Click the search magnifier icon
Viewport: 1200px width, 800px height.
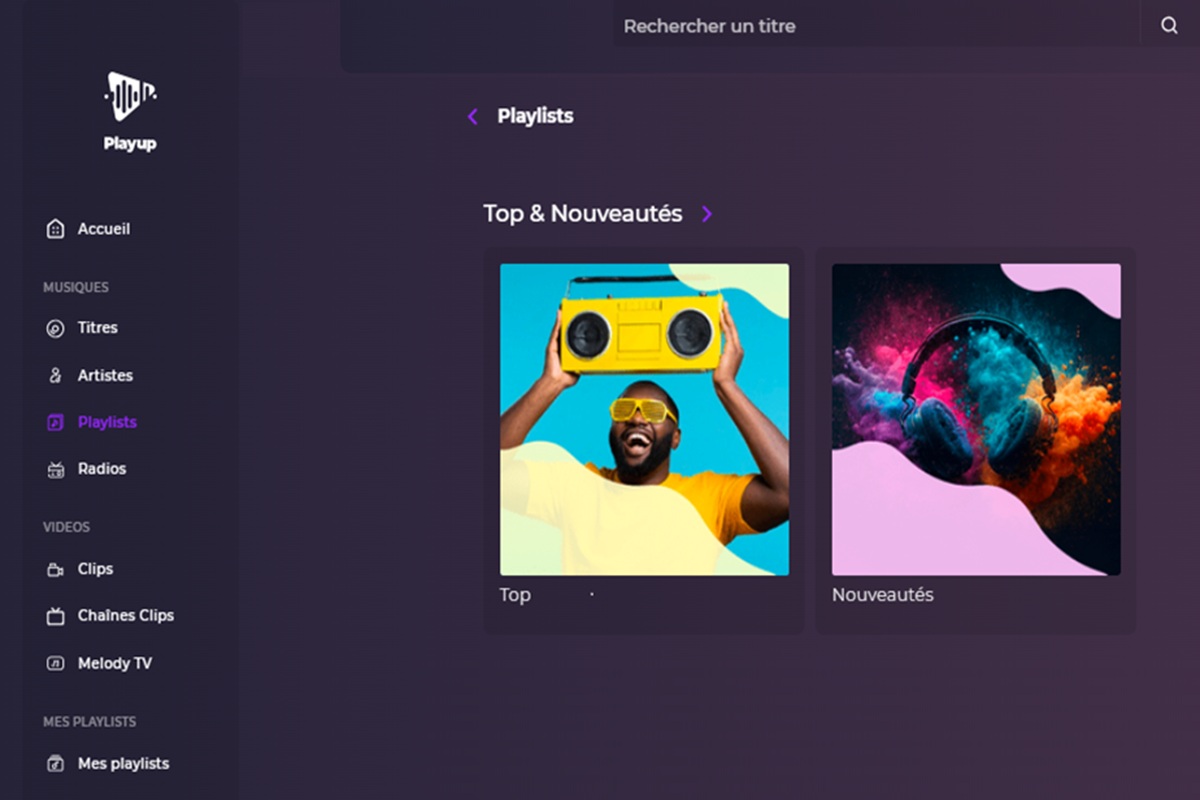(1169, 26)
